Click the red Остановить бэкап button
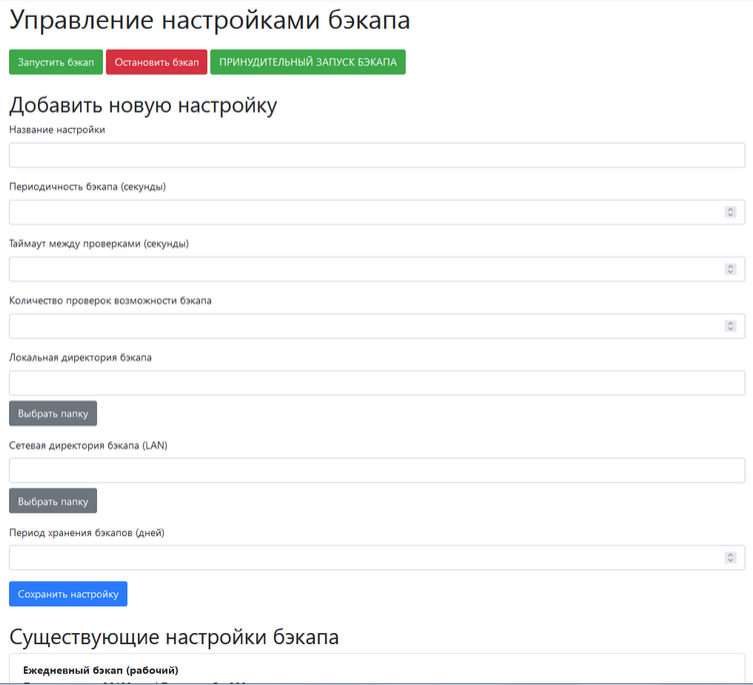 [x=157, y=62]
